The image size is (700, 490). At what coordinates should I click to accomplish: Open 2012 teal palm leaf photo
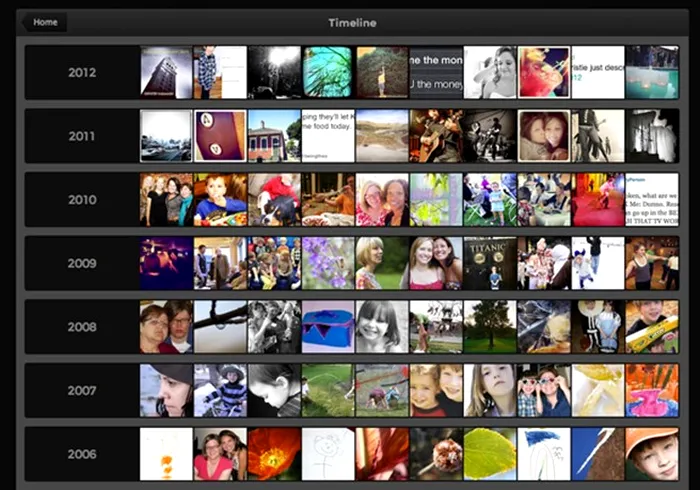[328, 72]
